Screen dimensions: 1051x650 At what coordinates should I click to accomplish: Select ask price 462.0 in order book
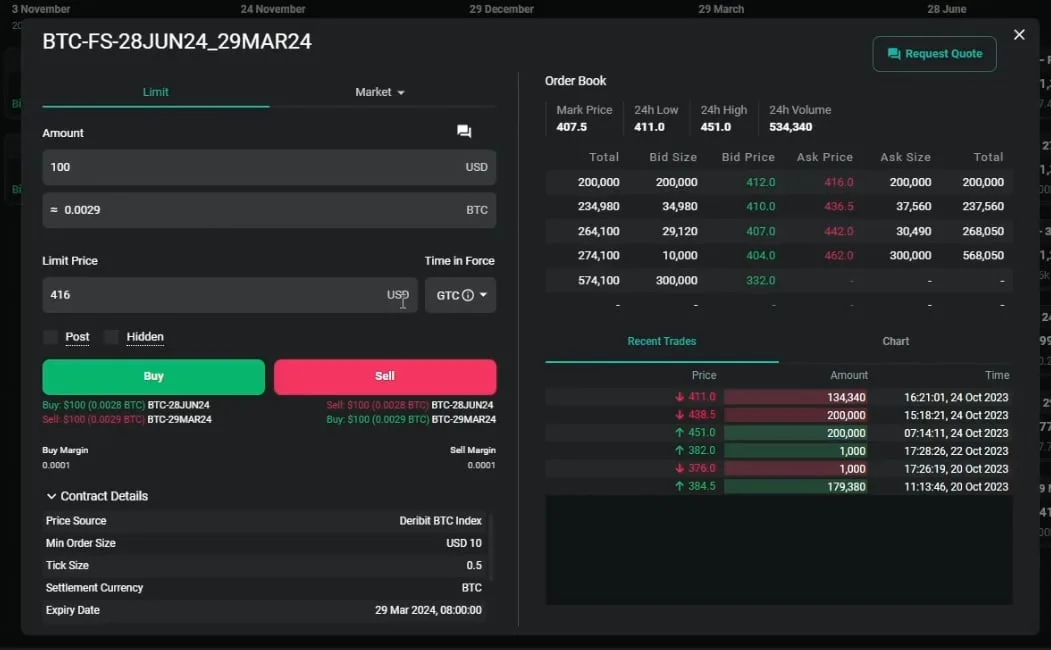[x=839, y=255]
